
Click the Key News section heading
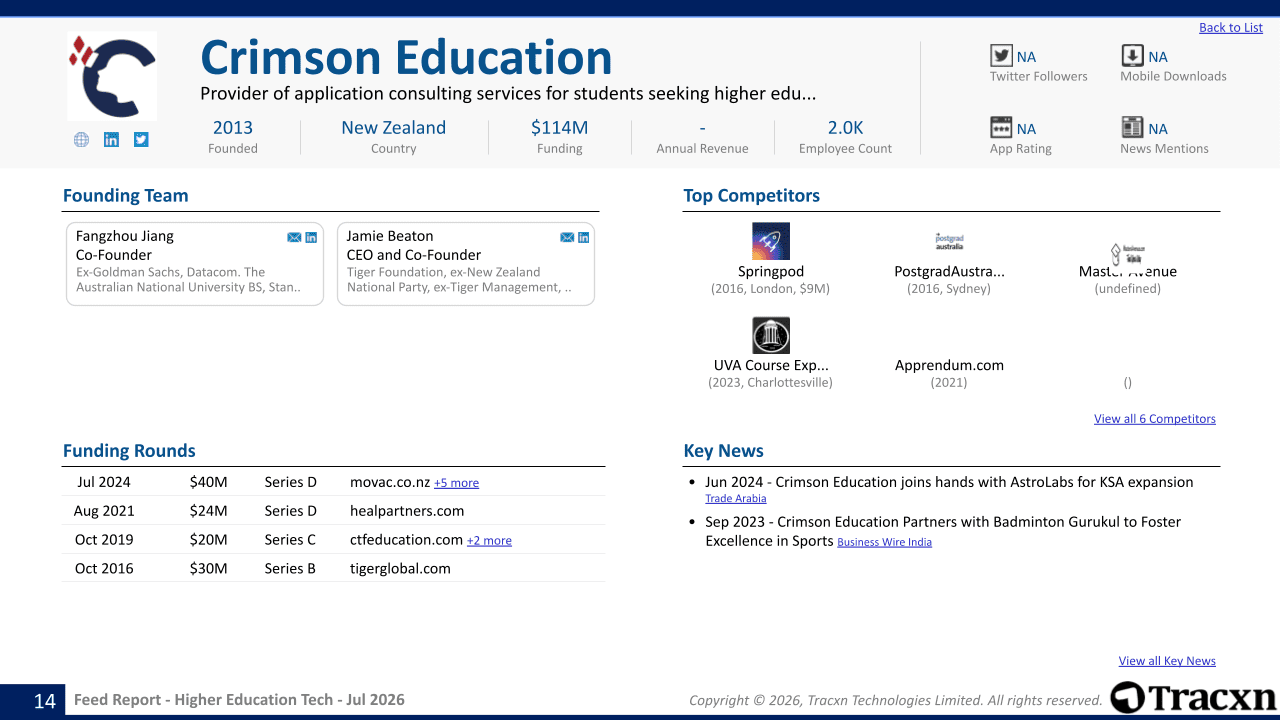click(x=724, y=451)
